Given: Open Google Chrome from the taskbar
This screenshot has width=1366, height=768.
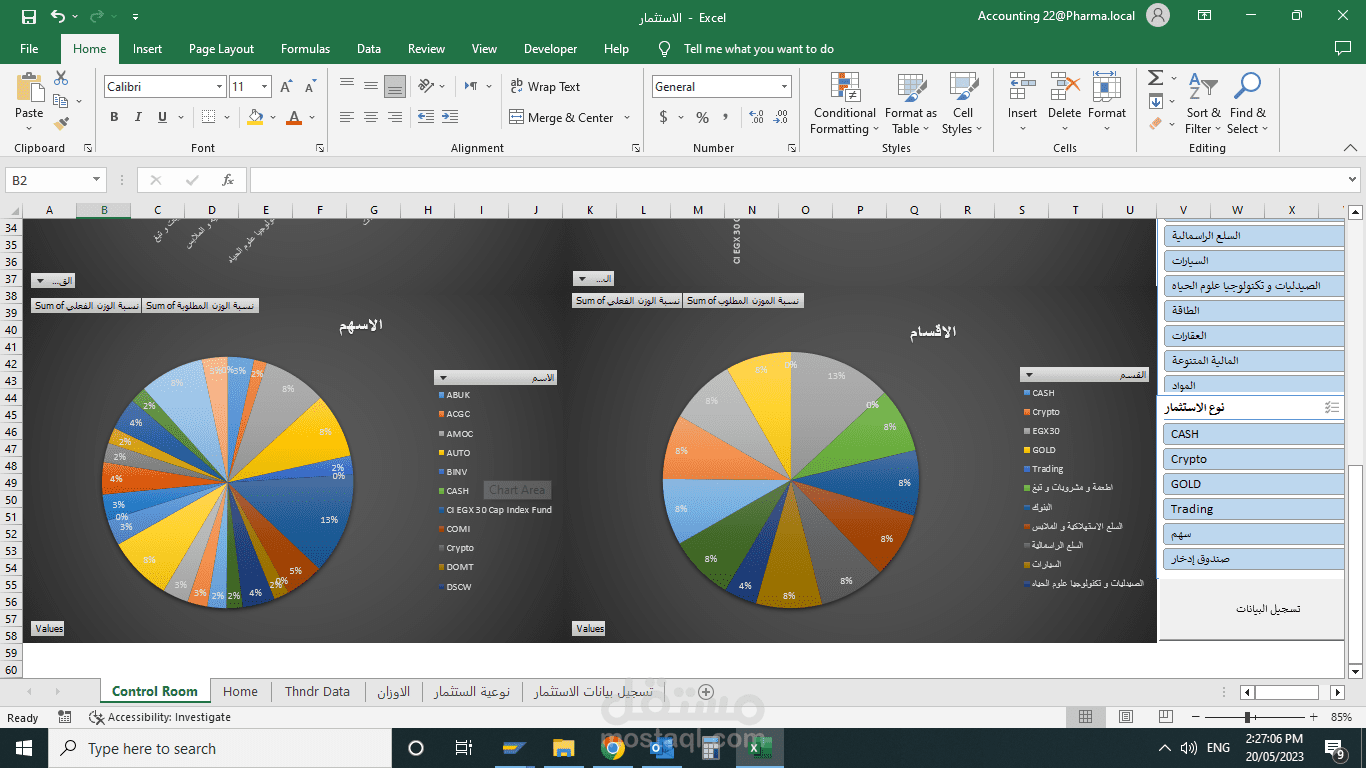Looking at the screenshot, I should 613,748.
